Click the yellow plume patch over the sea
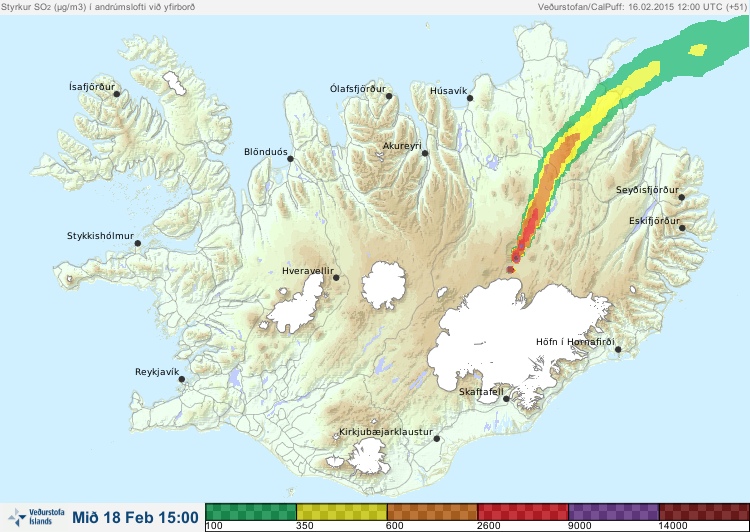750x532 pixels. pos(698,50)
